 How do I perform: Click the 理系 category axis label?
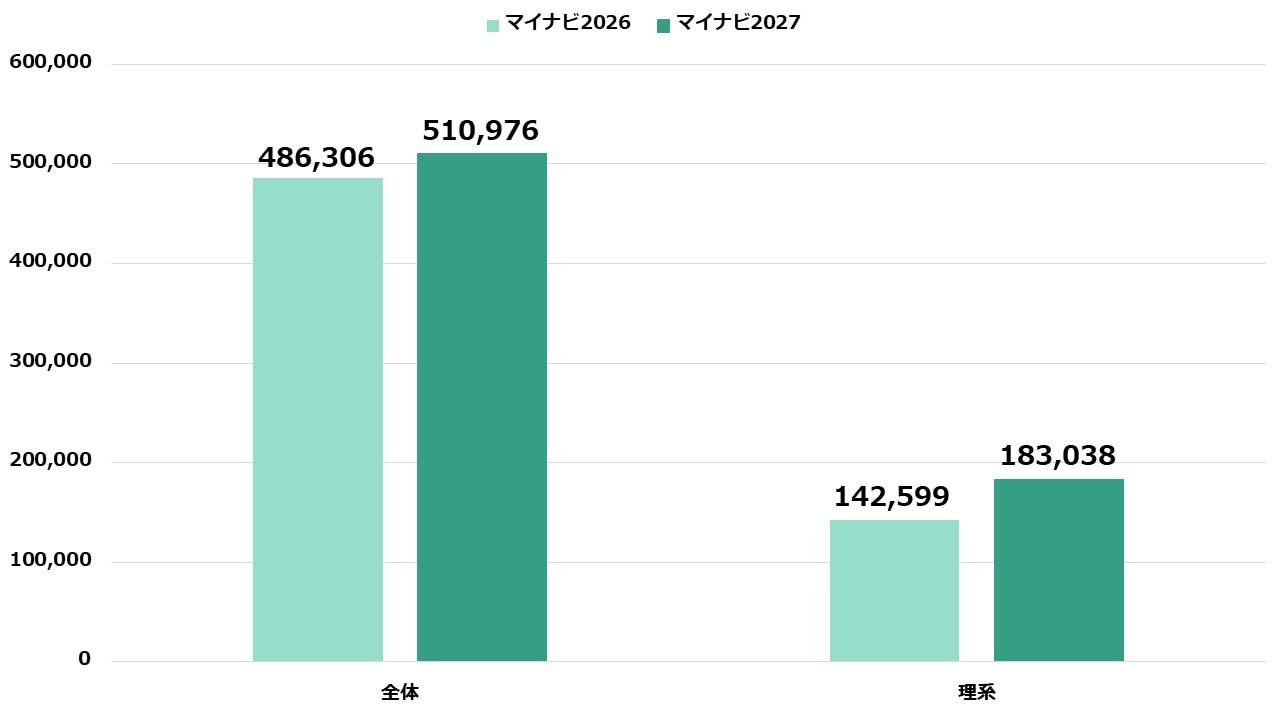point(976,692)
